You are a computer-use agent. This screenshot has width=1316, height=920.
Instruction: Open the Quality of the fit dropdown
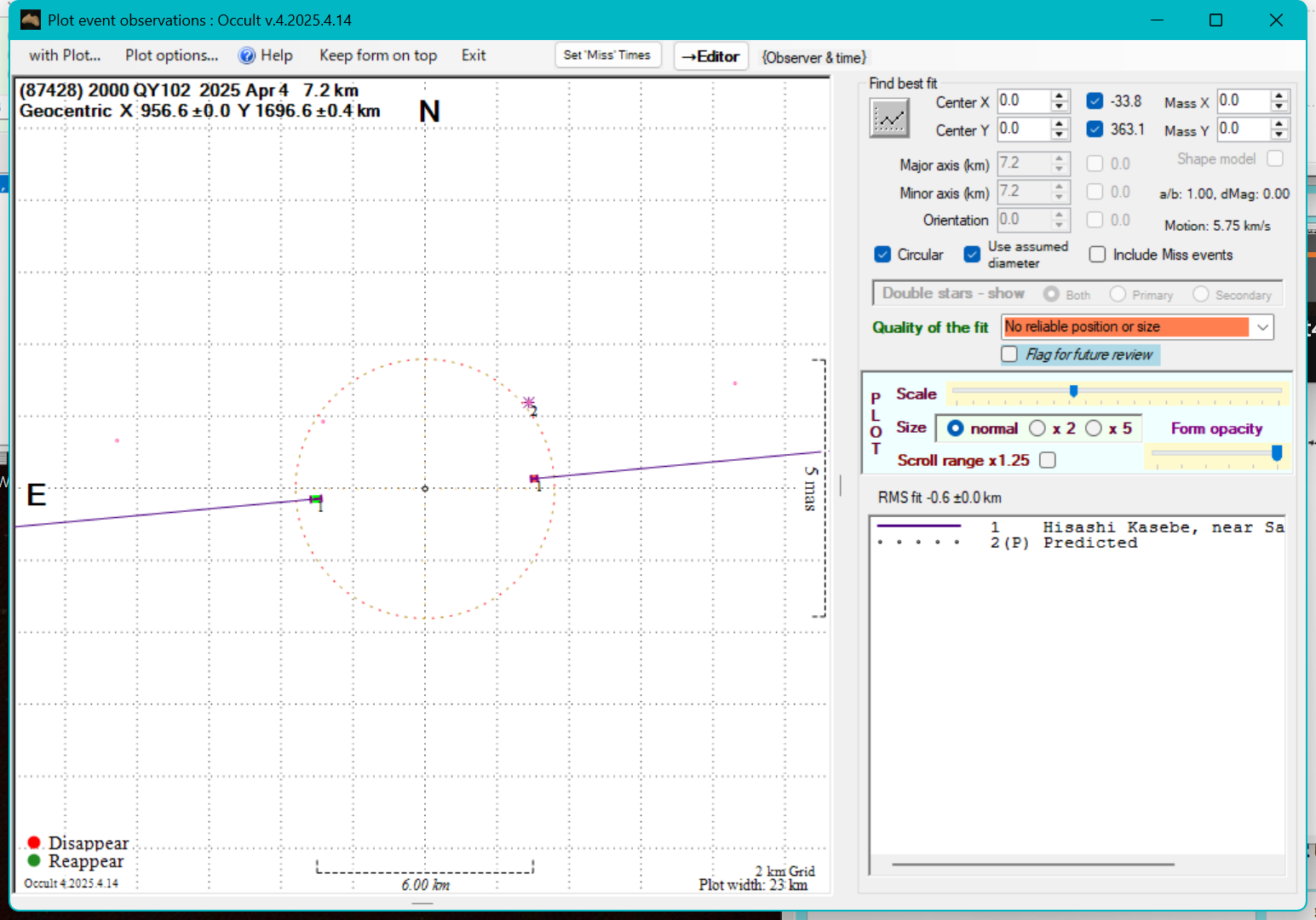pyautogui.click(x=1262, y=327)
